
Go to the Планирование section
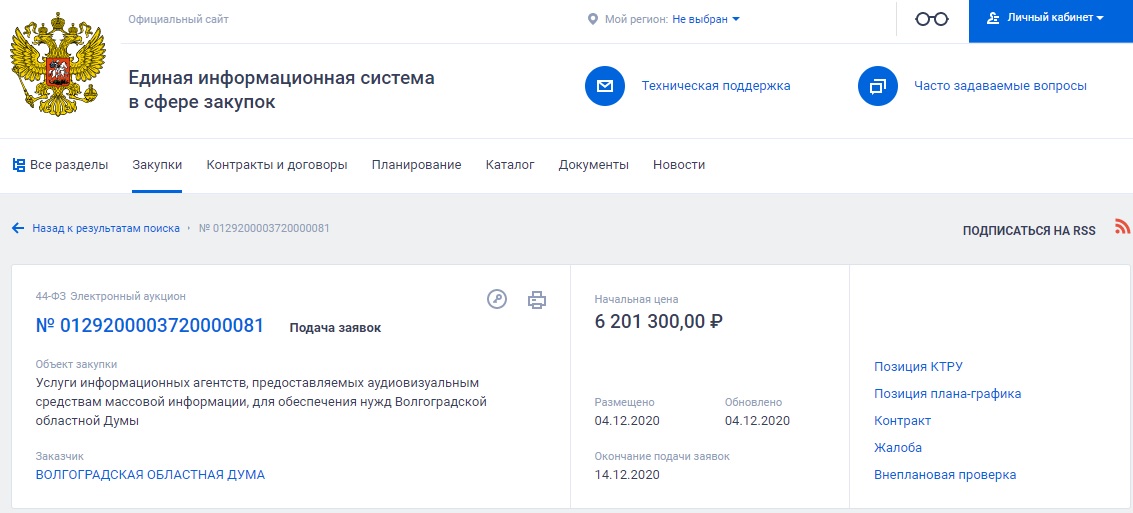pos(416,165)
